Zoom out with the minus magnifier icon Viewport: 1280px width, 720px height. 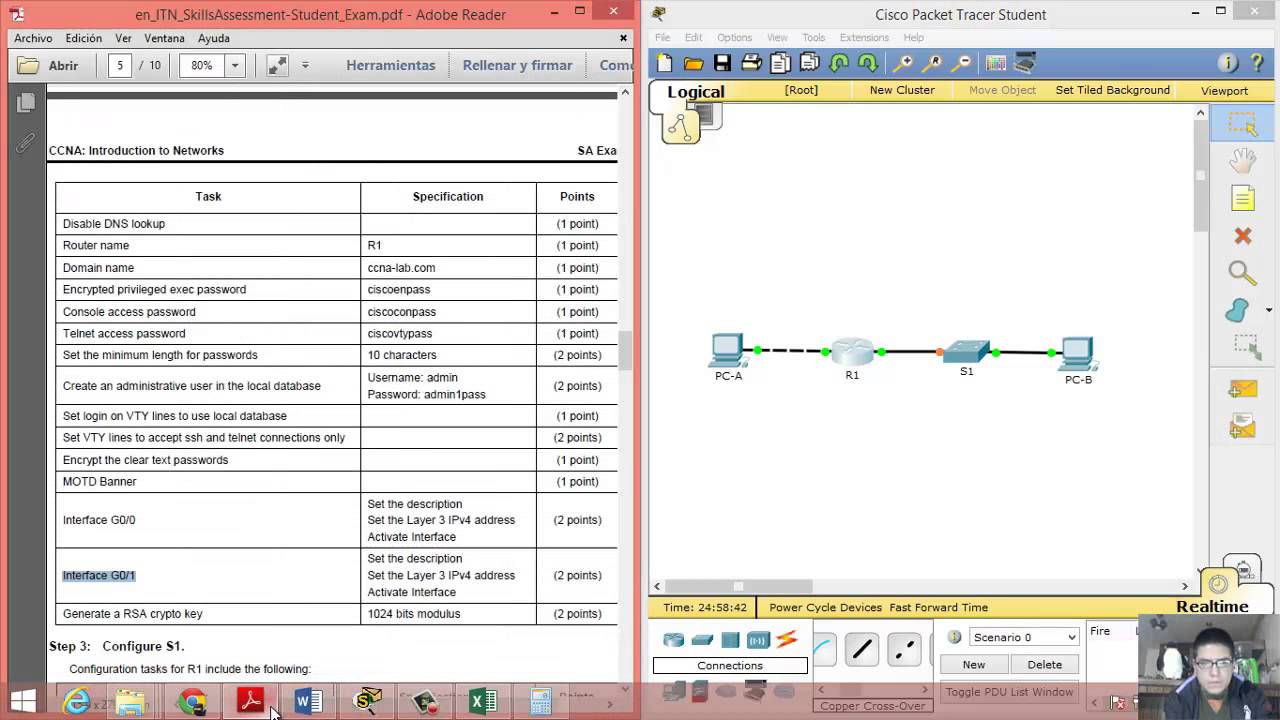tap(960, 63)
